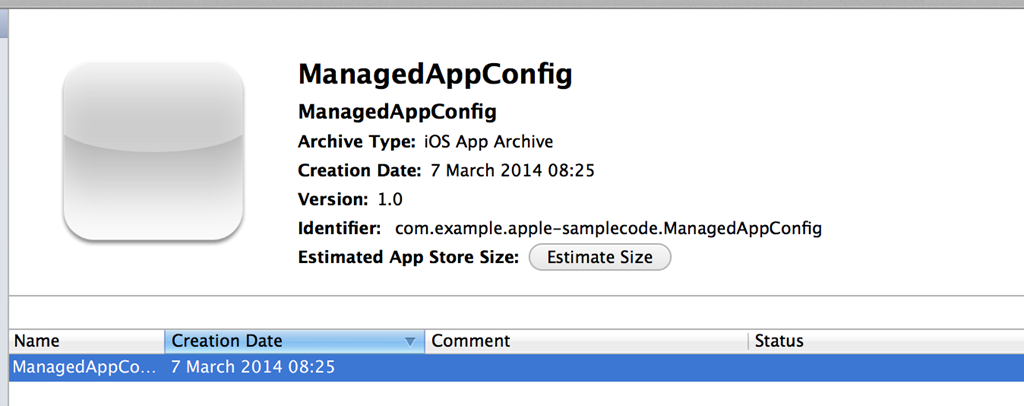Click the smaller ManagedAppConfig subtitle text
This screenshot has height=406, width=1024.
click(397, 111)
